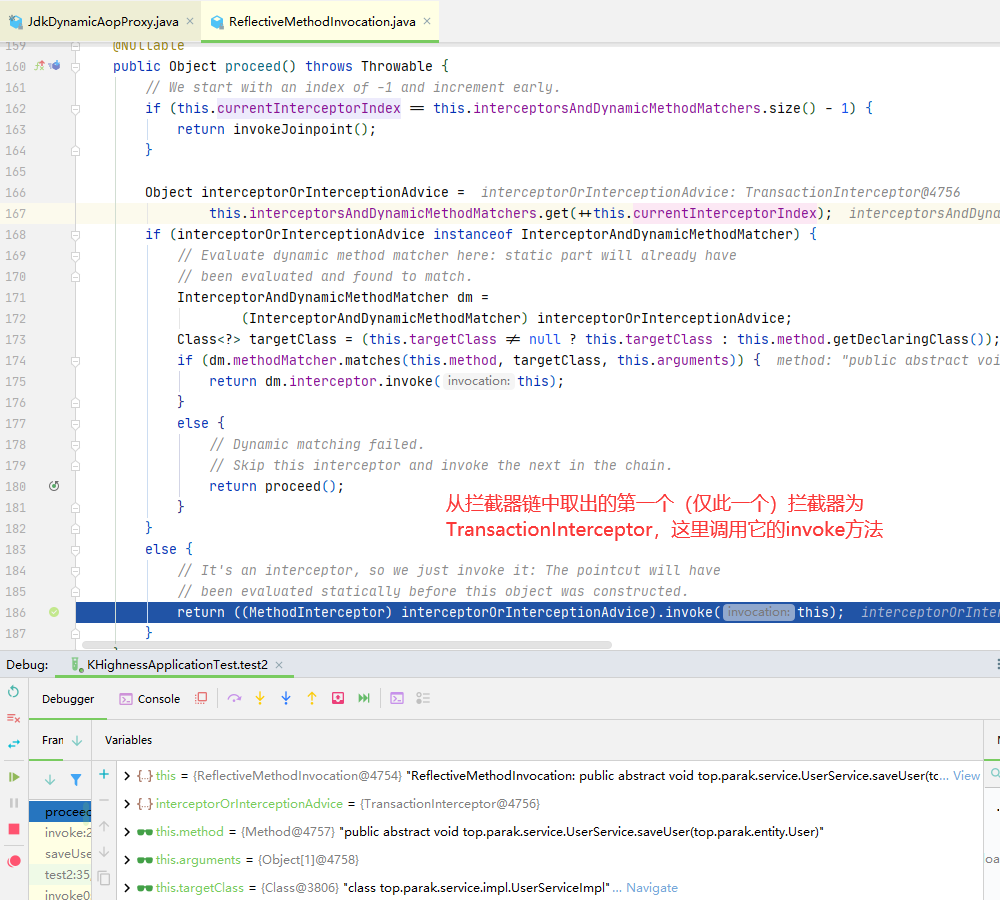This screenshot has width=1000, height=900.
Task: Click the move watch up arrow
Action: coord(104,826)
